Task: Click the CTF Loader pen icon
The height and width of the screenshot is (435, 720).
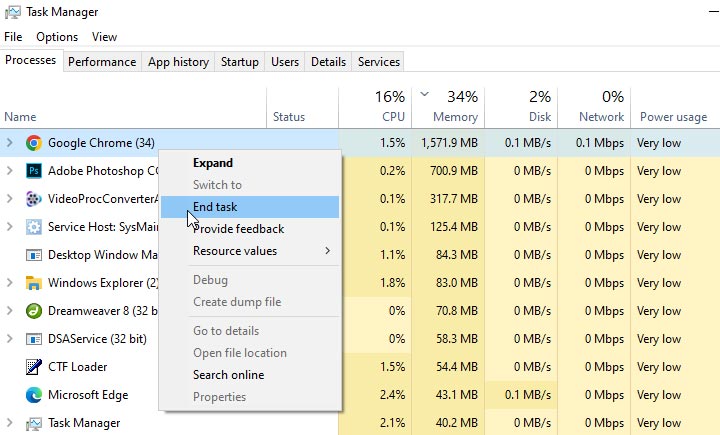Action: pyautogui.click(x=34, y=367)
